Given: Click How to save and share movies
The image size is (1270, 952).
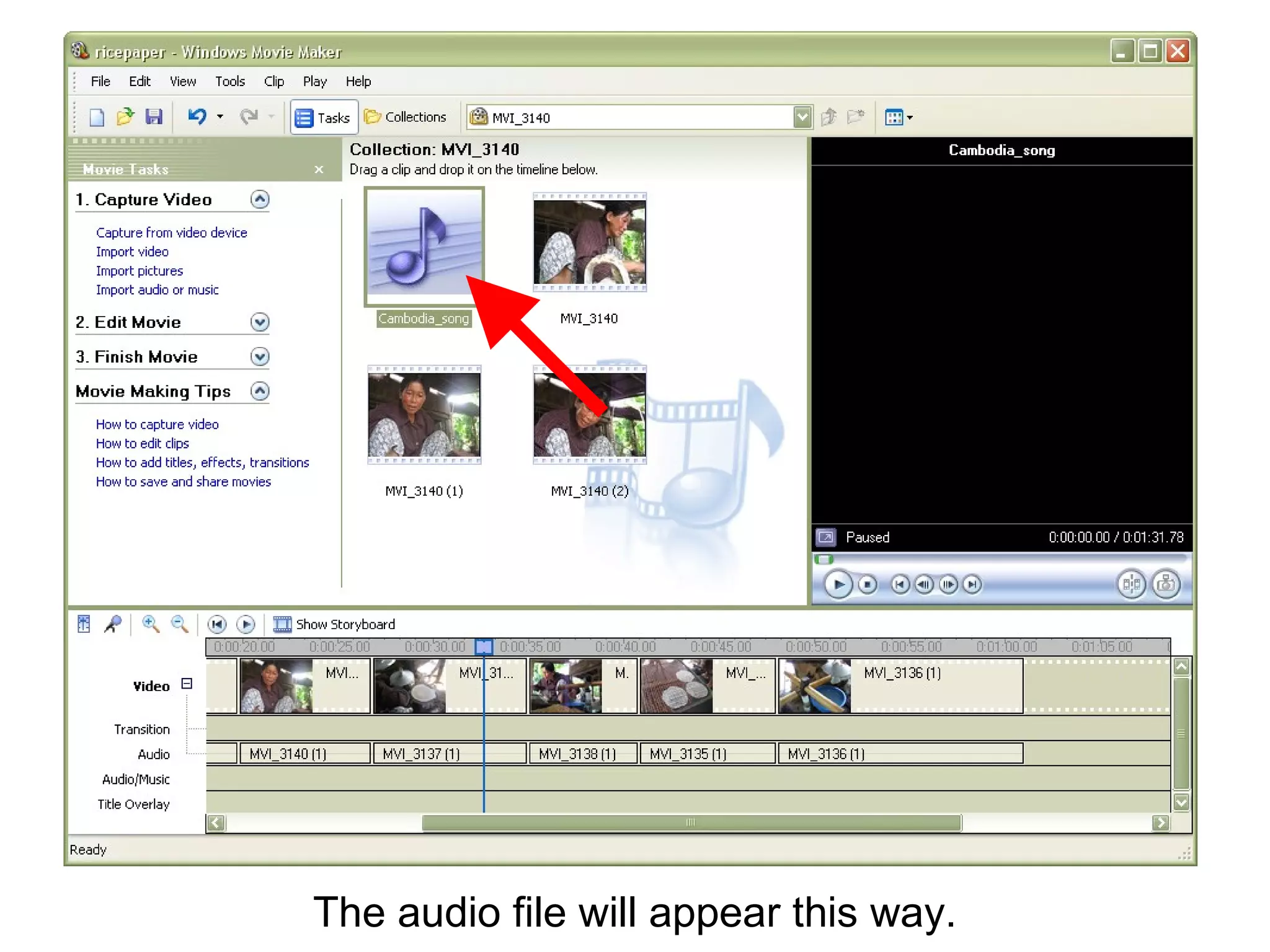Looking at the screenshot, I should [184, 482].
